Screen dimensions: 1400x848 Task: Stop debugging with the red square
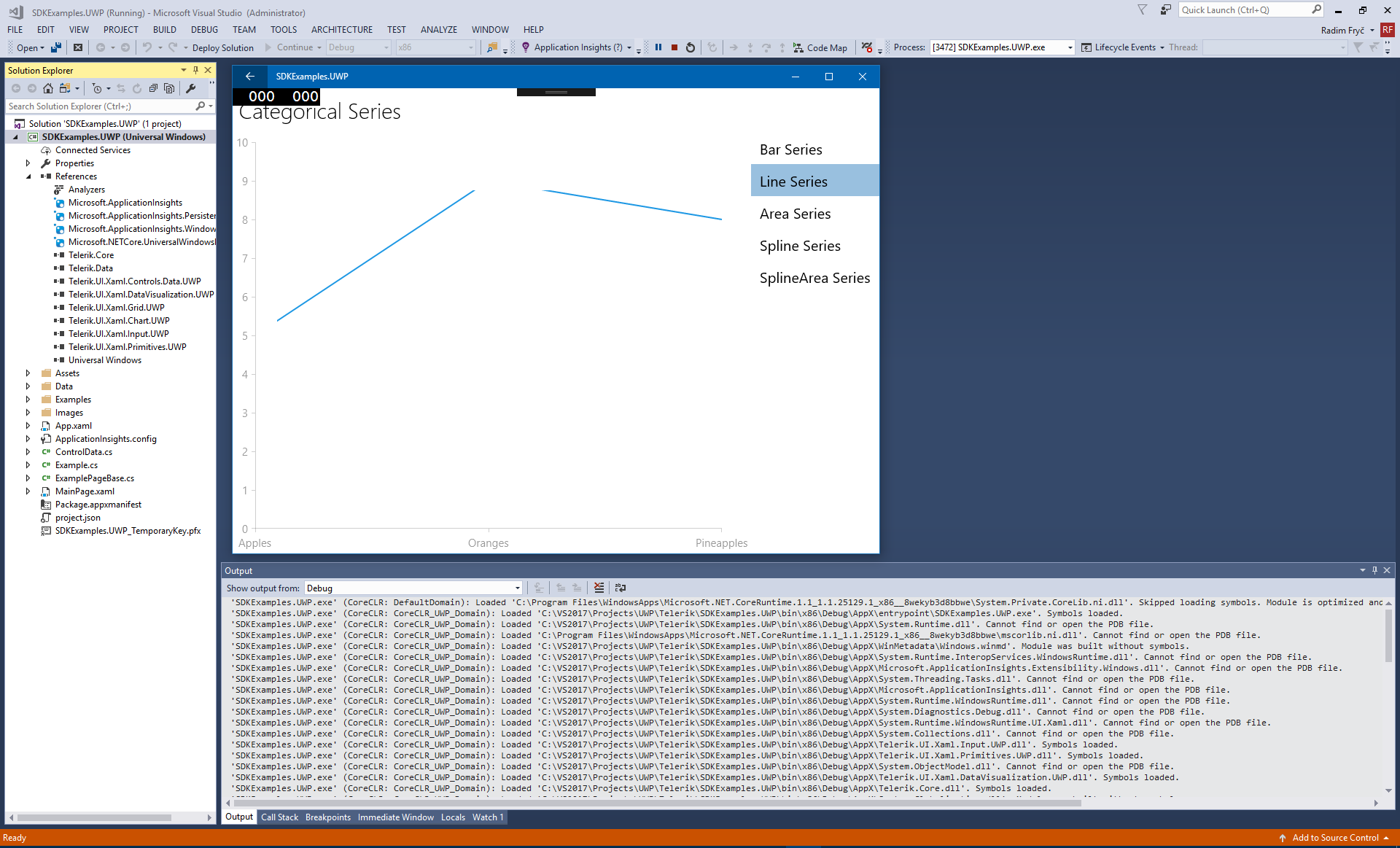pyautogui.click(x=674, y=47)
